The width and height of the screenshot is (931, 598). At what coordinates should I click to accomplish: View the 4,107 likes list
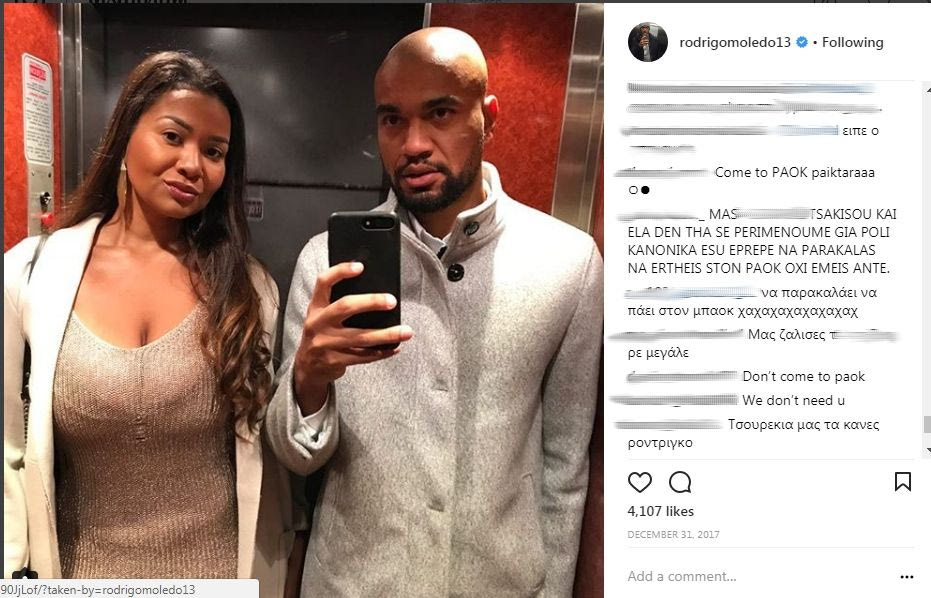[660, 511]
